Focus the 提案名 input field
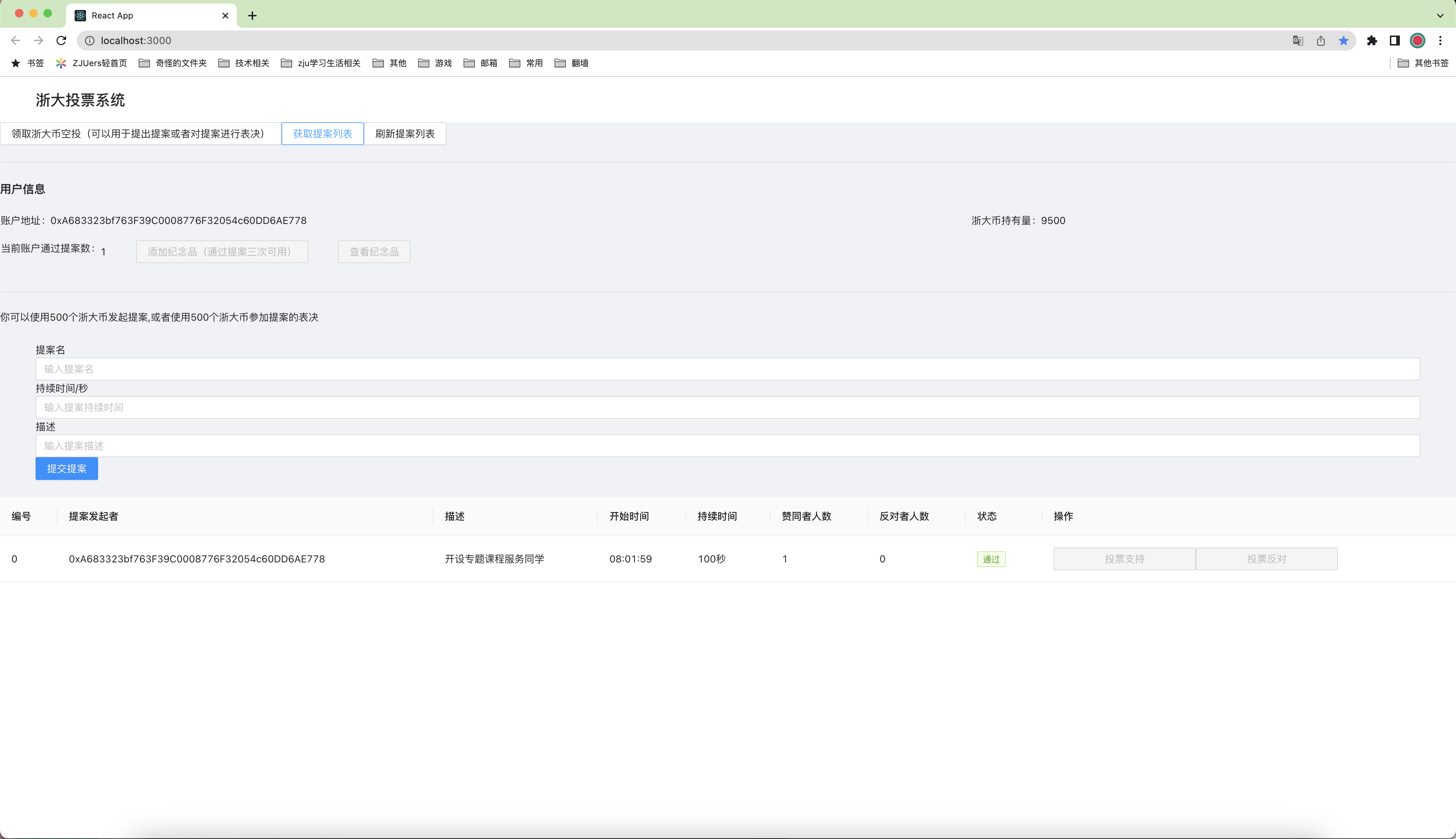Screen dimensions: 1456x839 728,369
